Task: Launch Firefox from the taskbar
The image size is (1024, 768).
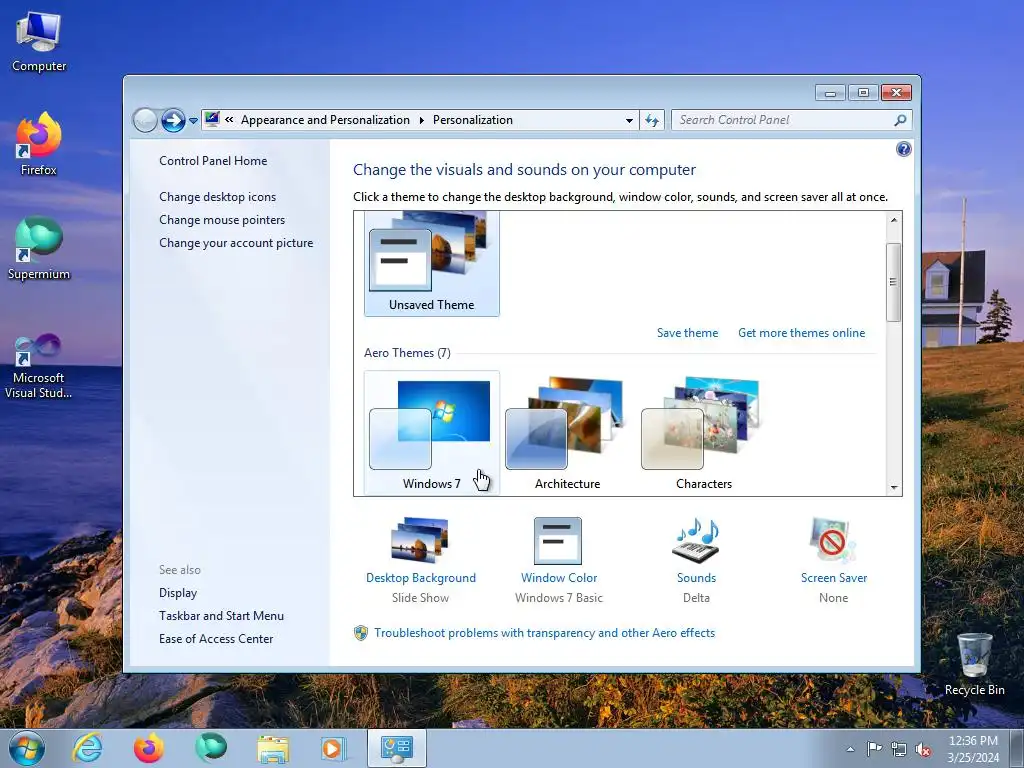Action: click(149, 748)
